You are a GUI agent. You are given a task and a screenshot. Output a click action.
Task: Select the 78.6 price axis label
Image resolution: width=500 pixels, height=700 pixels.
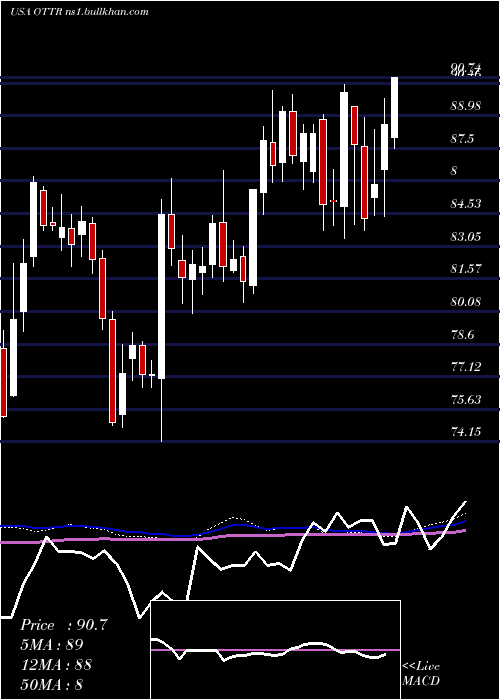pos(462,334)
